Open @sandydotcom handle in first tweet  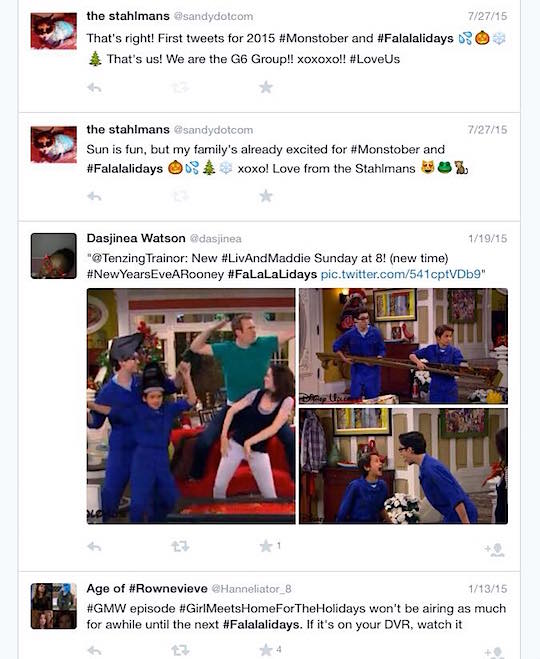coord(213,16)
